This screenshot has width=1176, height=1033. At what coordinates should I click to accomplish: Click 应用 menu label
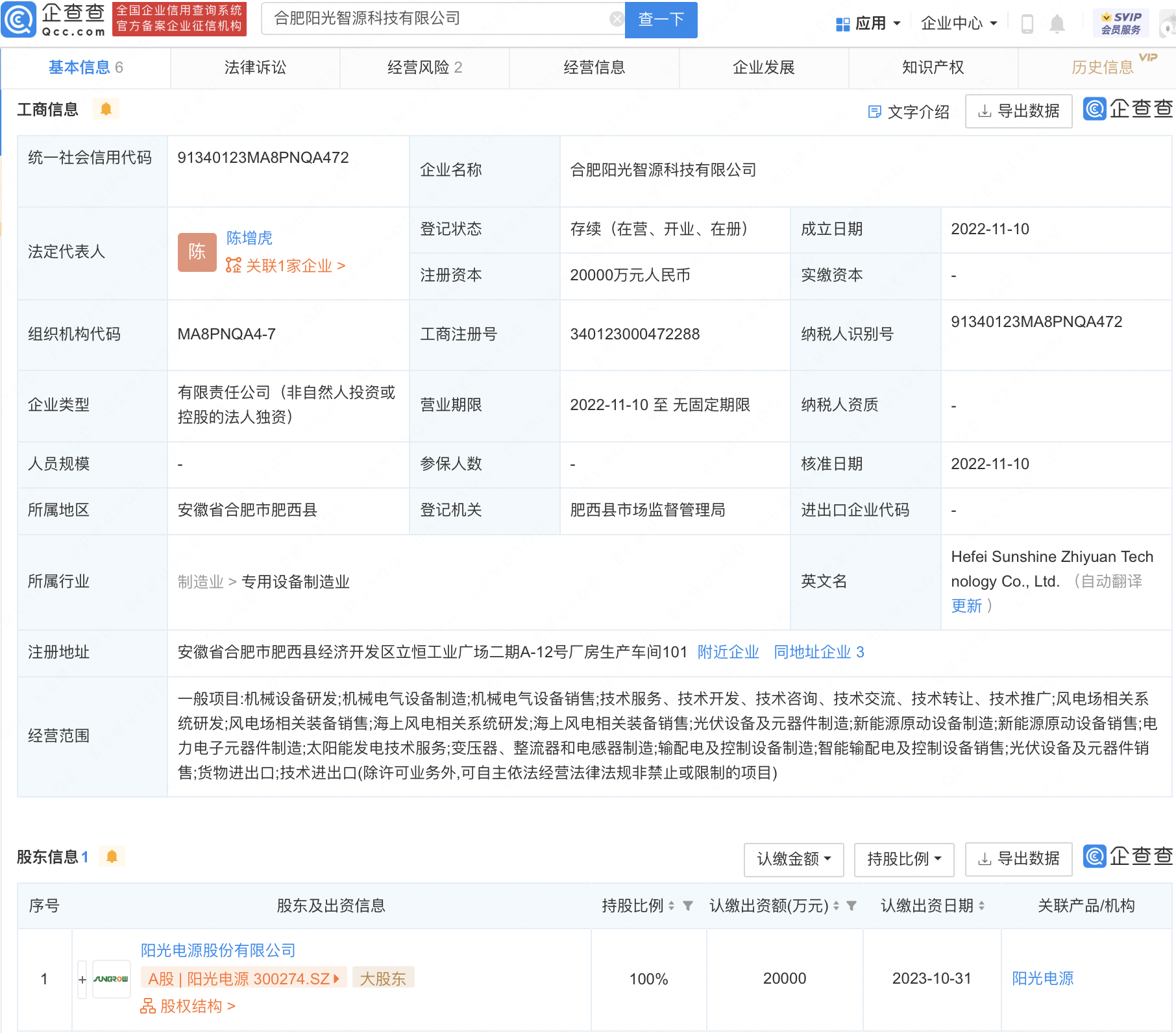click(870, 24)
